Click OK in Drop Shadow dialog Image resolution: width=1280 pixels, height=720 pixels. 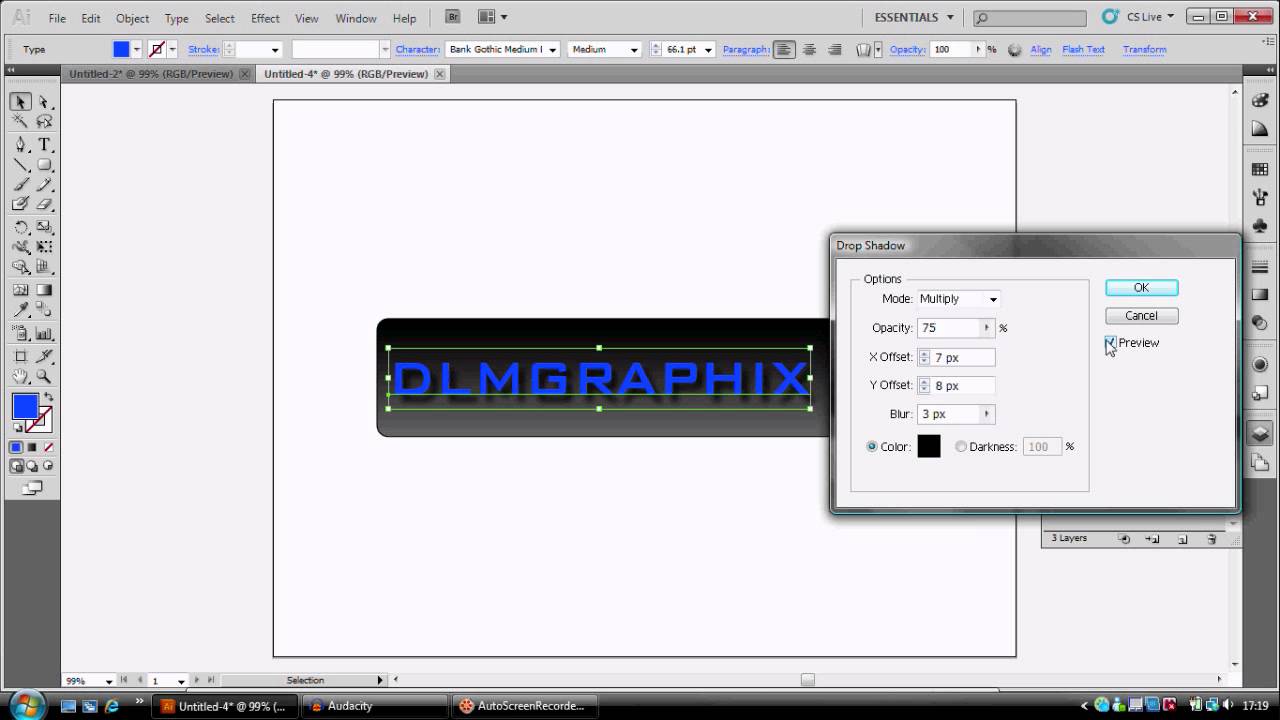click(x=1141, y=288)
